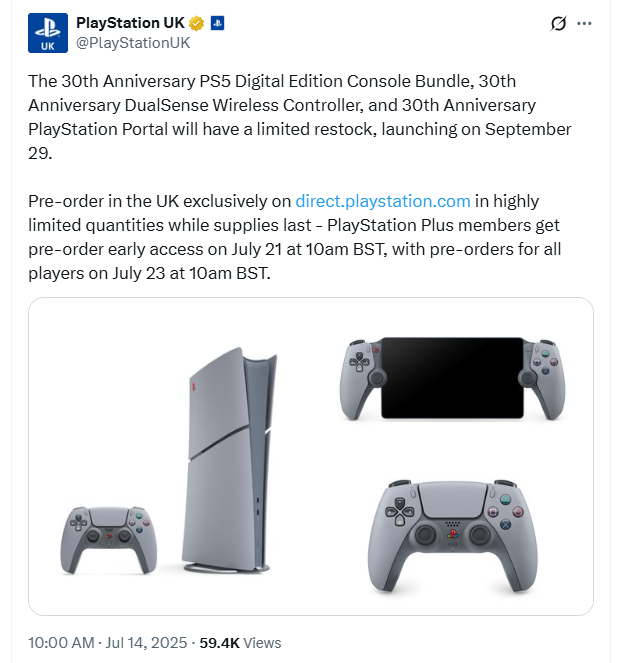Open the Grok explain-post icon
Image resolution: width=626 pixels, height=663 pixels.
pos(558,23)
